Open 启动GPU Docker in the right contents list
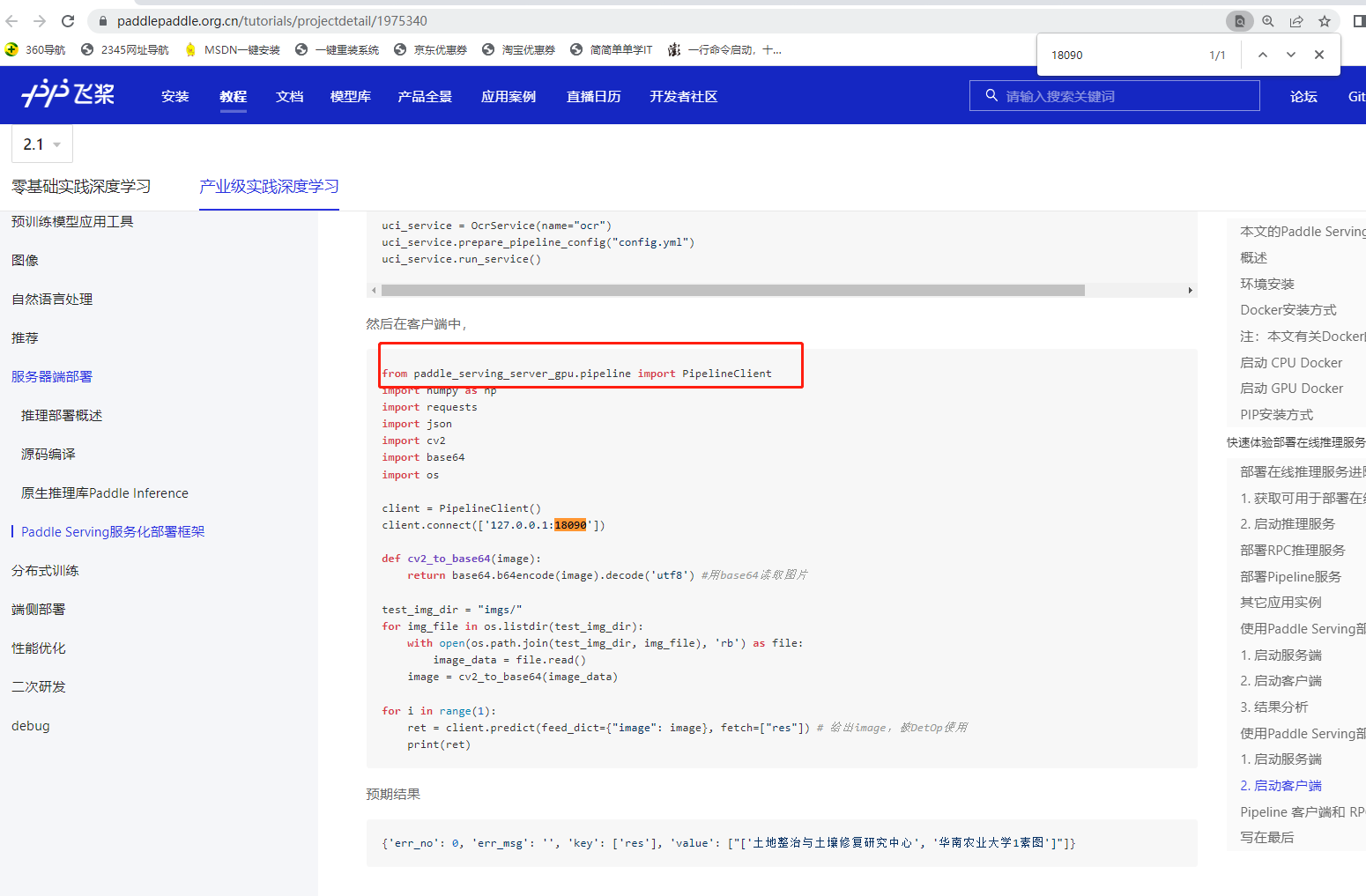Screen dimensions: 1366x896 (x=1293, y=388)
